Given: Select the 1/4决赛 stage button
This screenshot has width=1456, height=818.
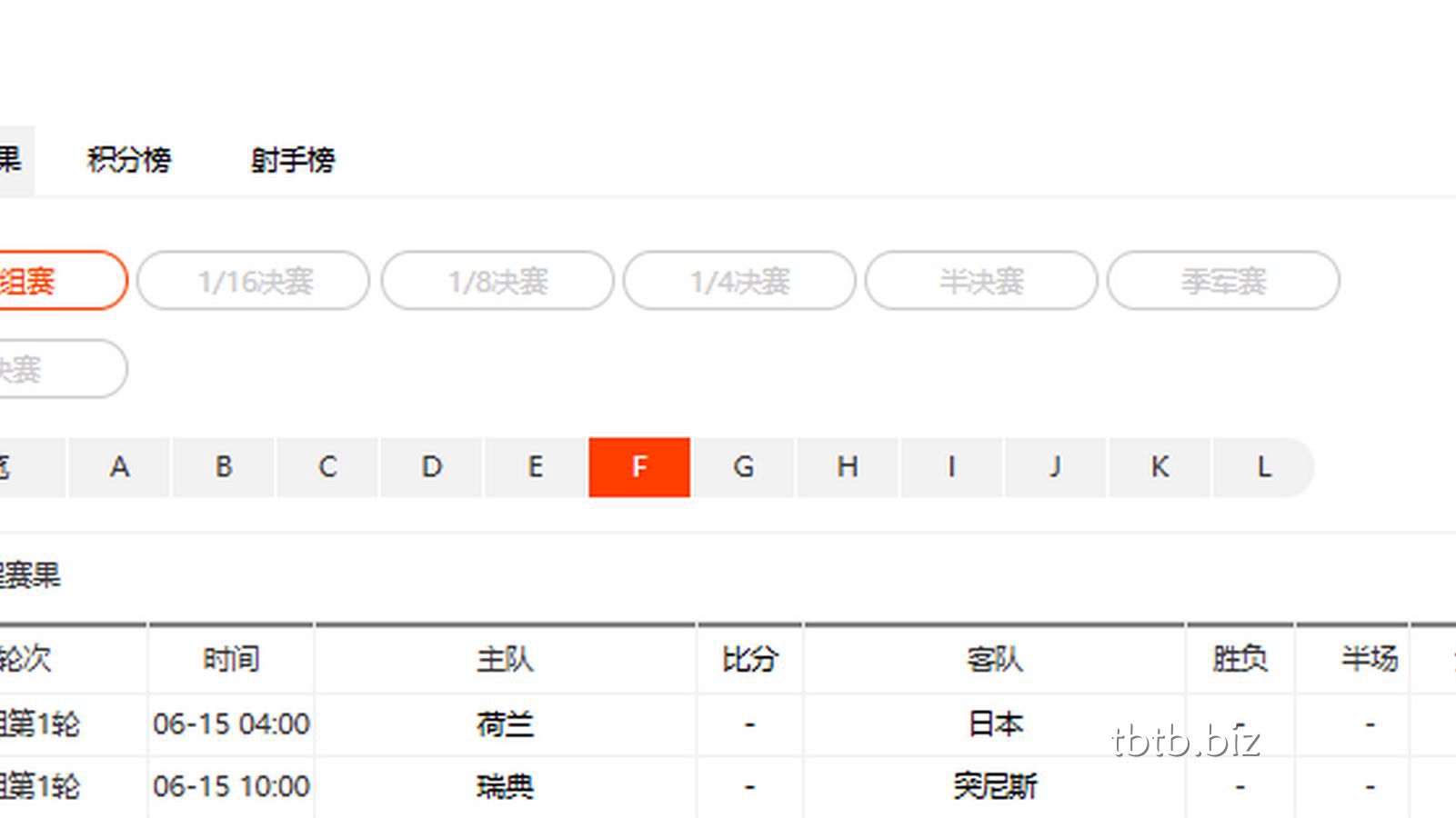Looking at the screenshot, I should click(x=739, y=281).
